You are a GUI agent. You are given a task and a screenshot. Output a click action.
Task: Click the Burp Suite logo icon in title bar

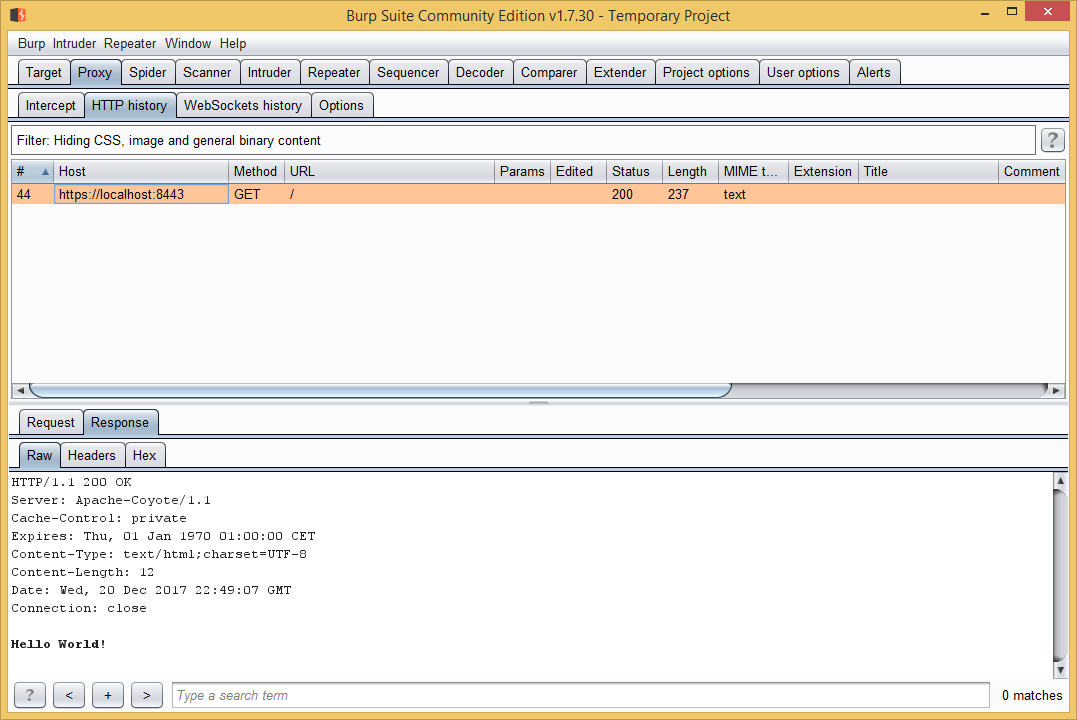click(18, 14)
